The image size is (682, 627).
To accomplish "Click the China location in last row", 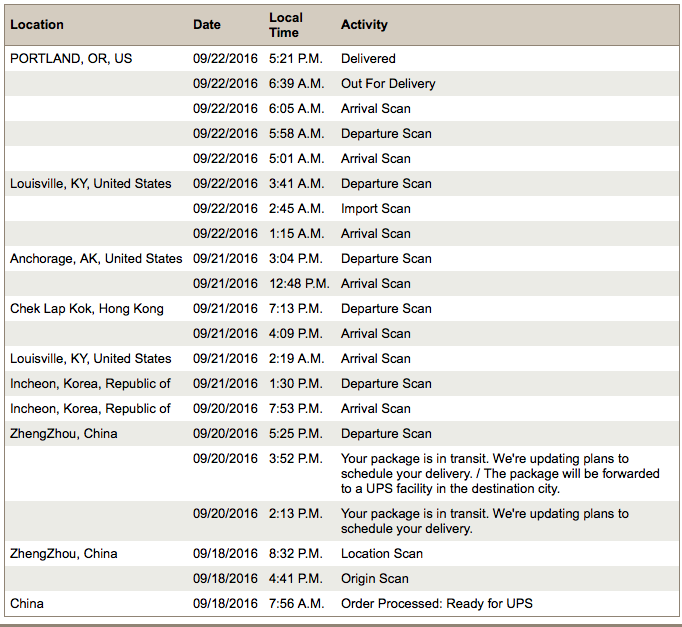I will click(27, 604).
